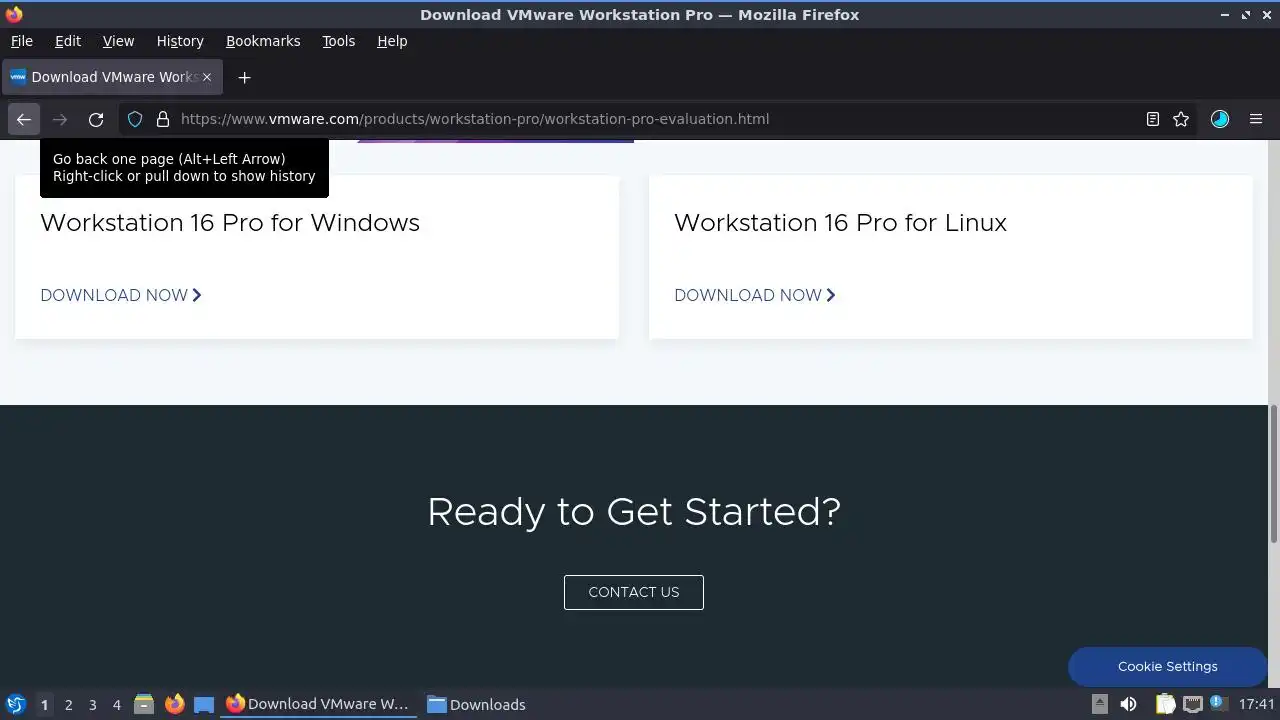
Task: Open the tracking protection shield
Action: (x=135, y=119)
